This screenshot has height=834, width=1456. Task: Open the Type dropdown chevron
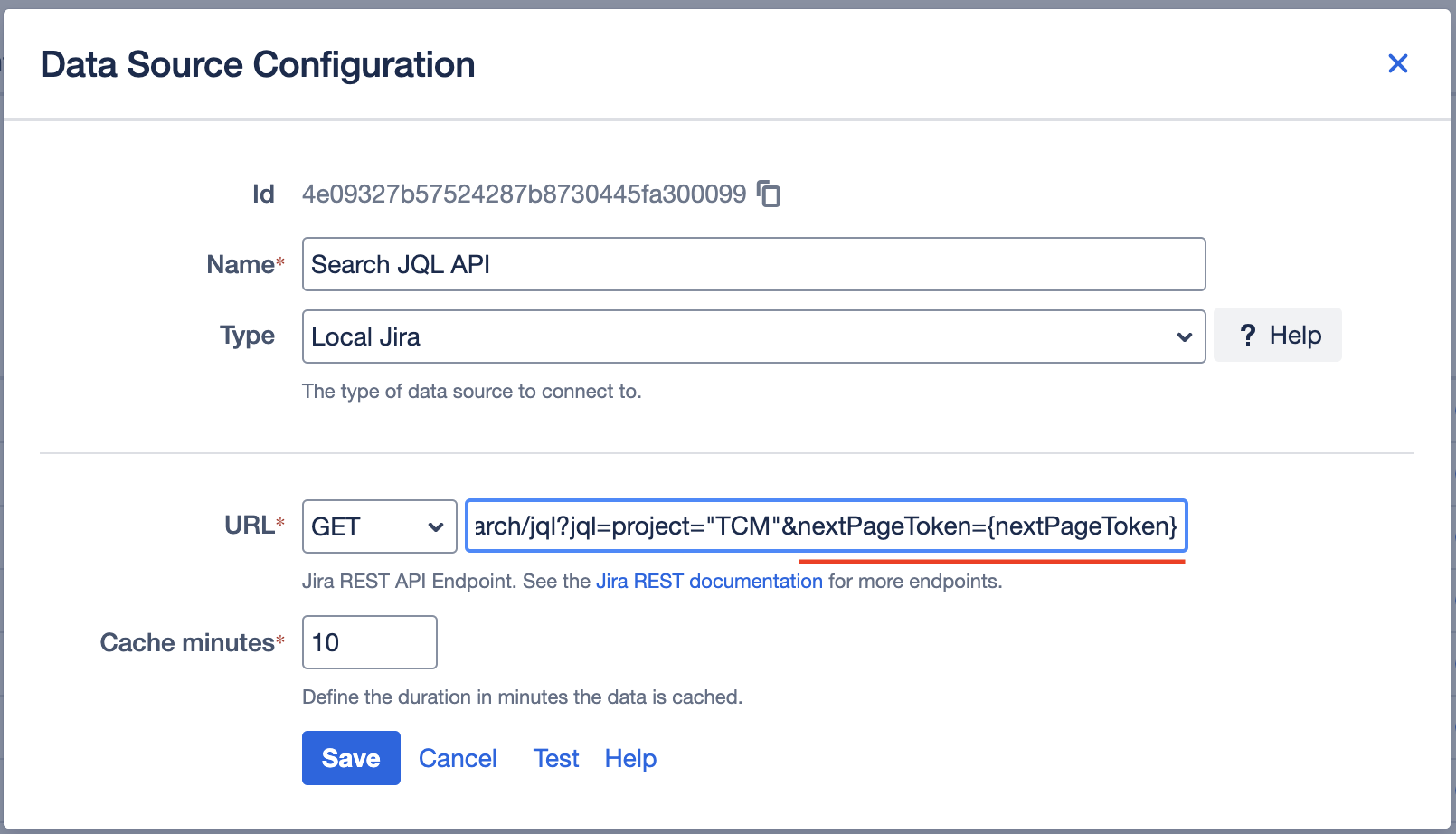(x=1185, y=336)
